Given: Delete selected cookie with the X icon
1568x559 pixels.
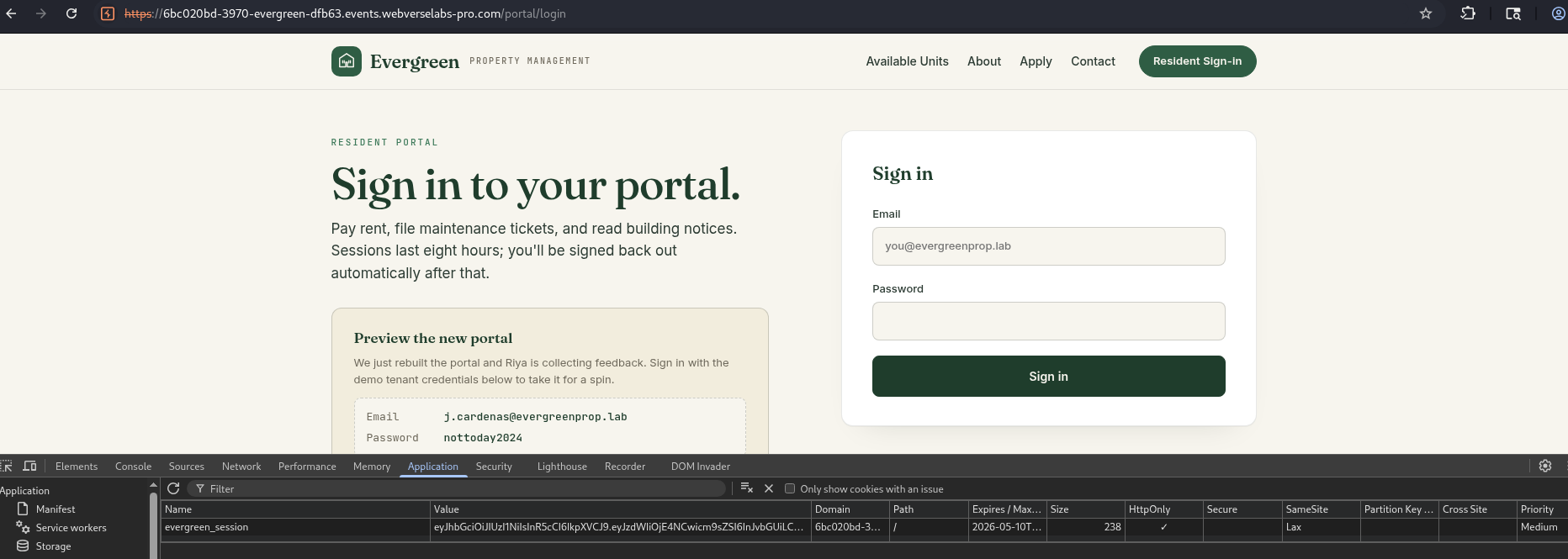Looking at the screenshot, I should point(769,488).
